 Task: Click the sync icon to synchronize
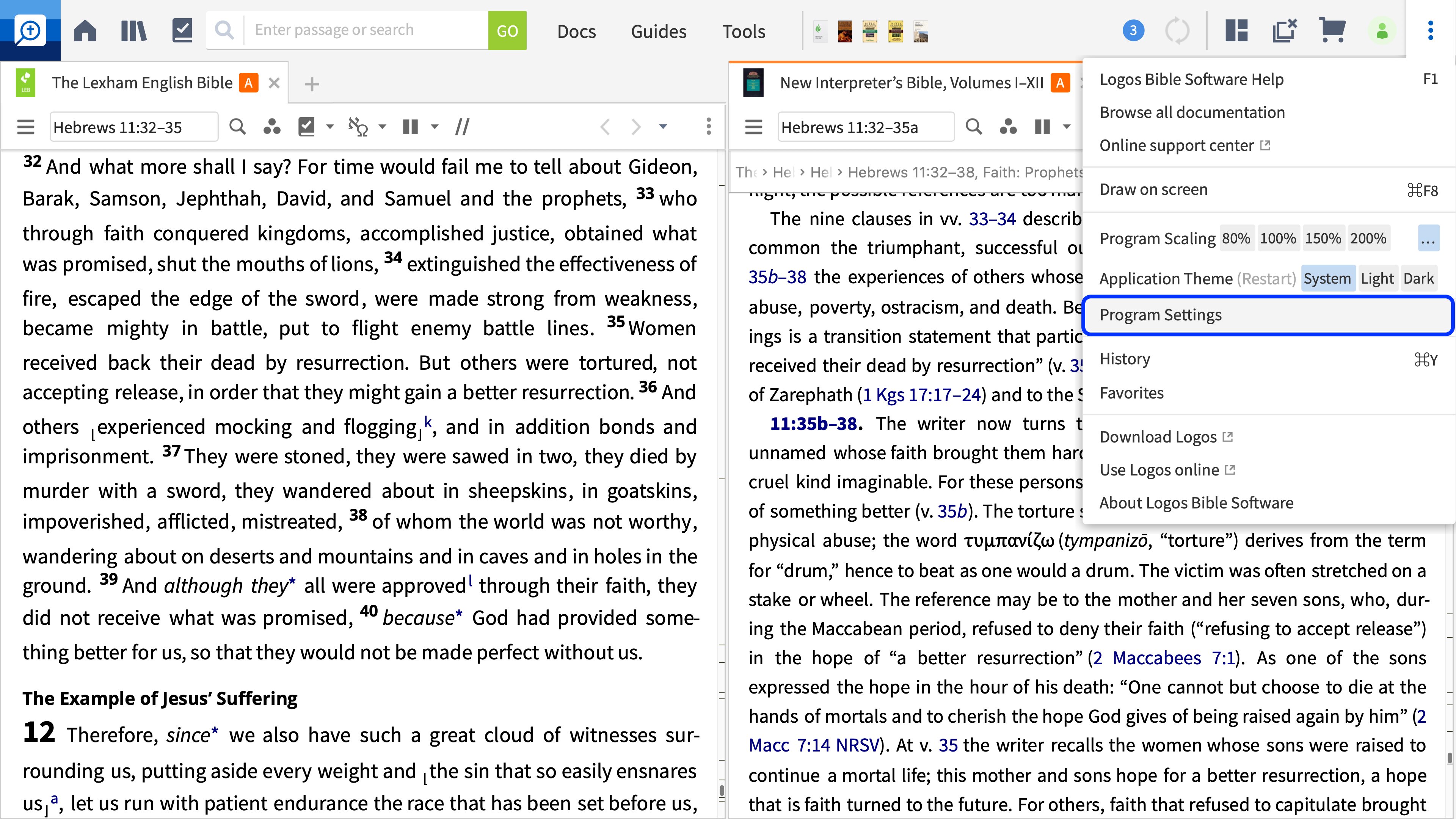click(1179, 30)
